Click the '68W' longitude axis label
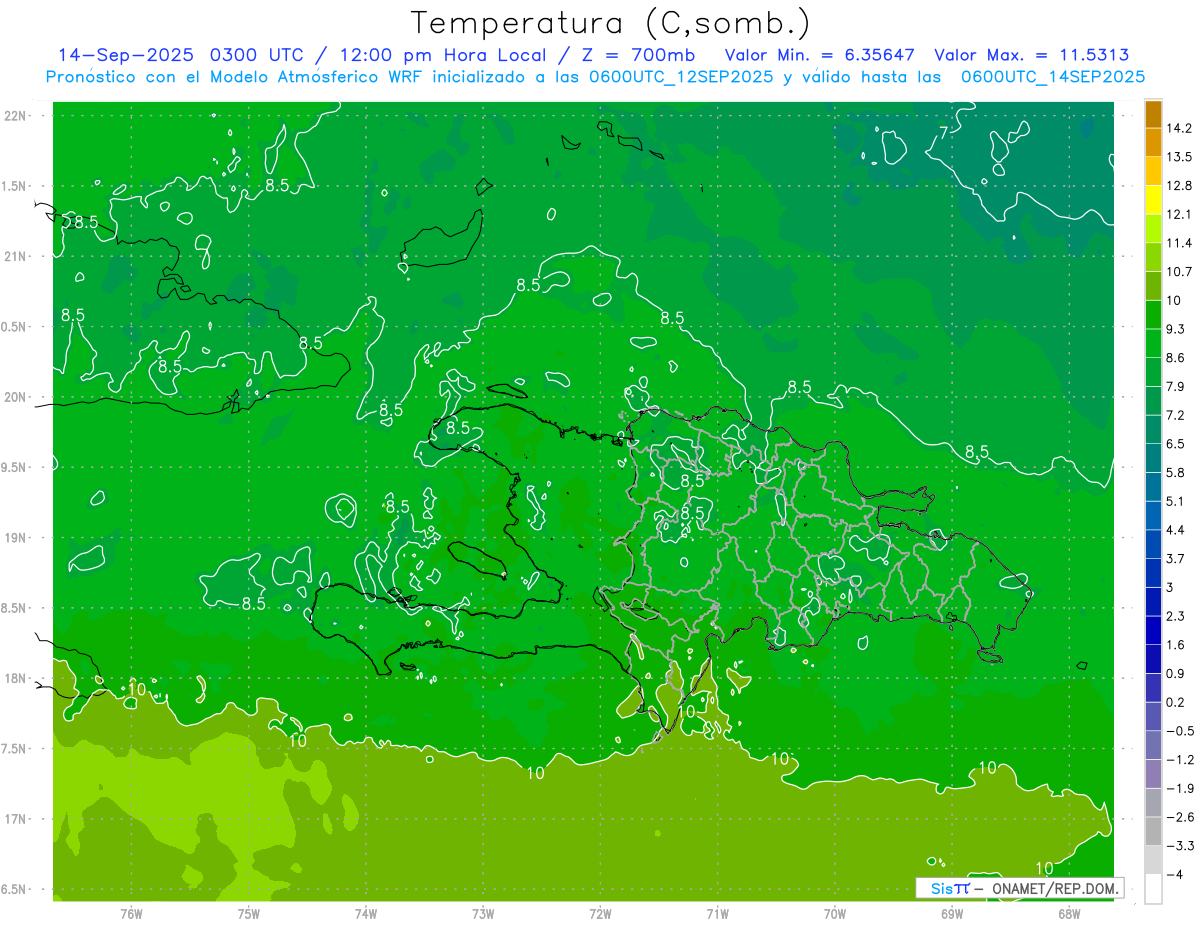Image resolution: width=1200 pixels, height=927 pixels. [1069, 913]
